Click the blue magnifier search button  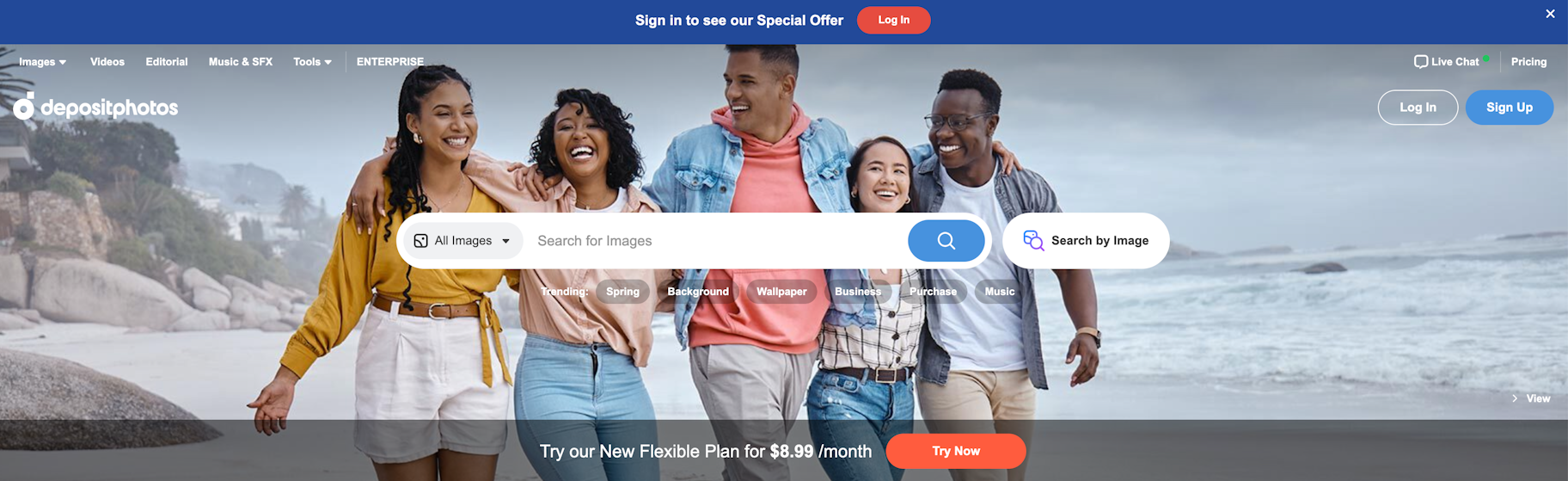point(946,241)
